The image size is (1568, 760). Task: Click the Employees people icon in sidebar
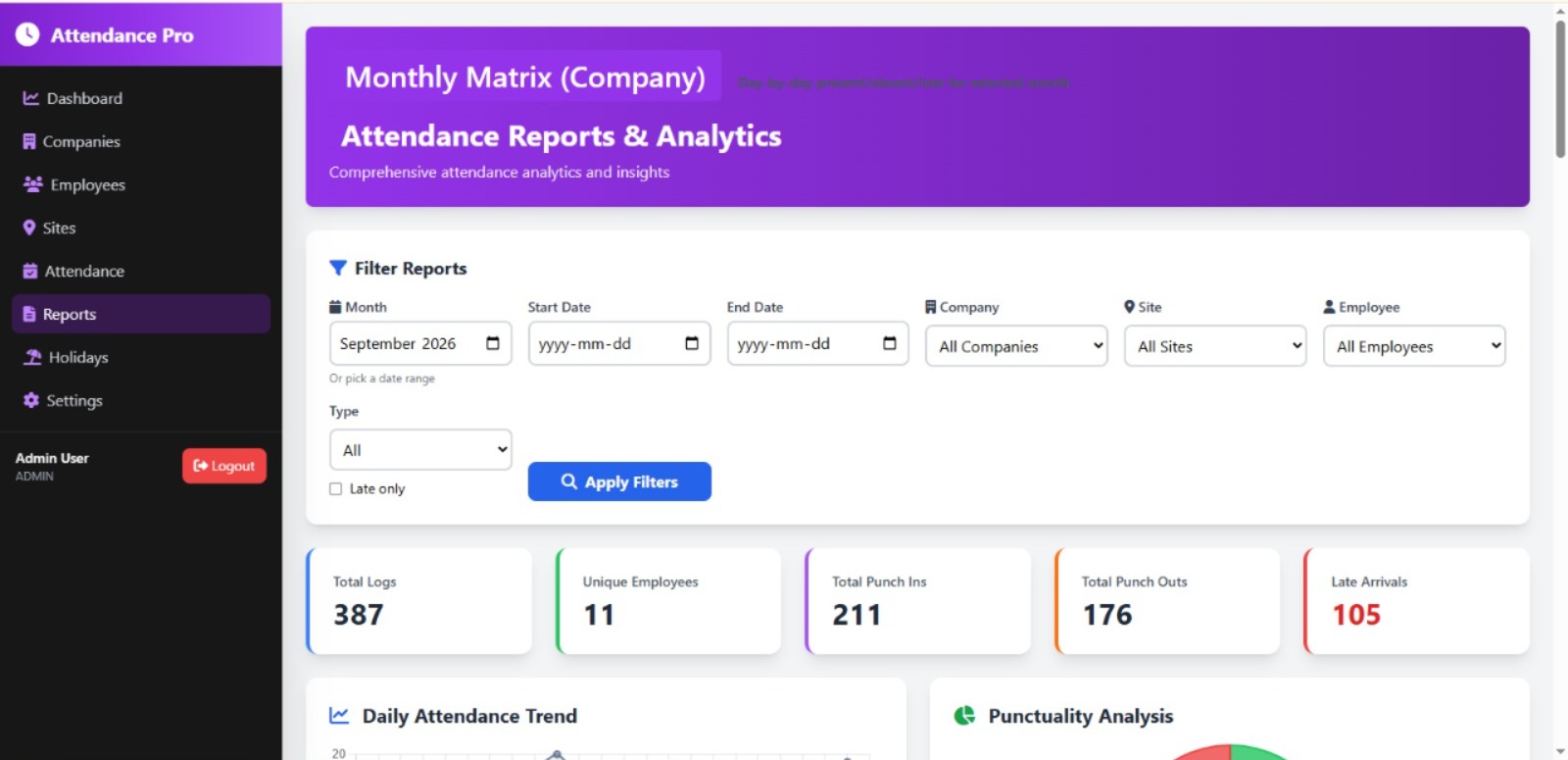32,184
